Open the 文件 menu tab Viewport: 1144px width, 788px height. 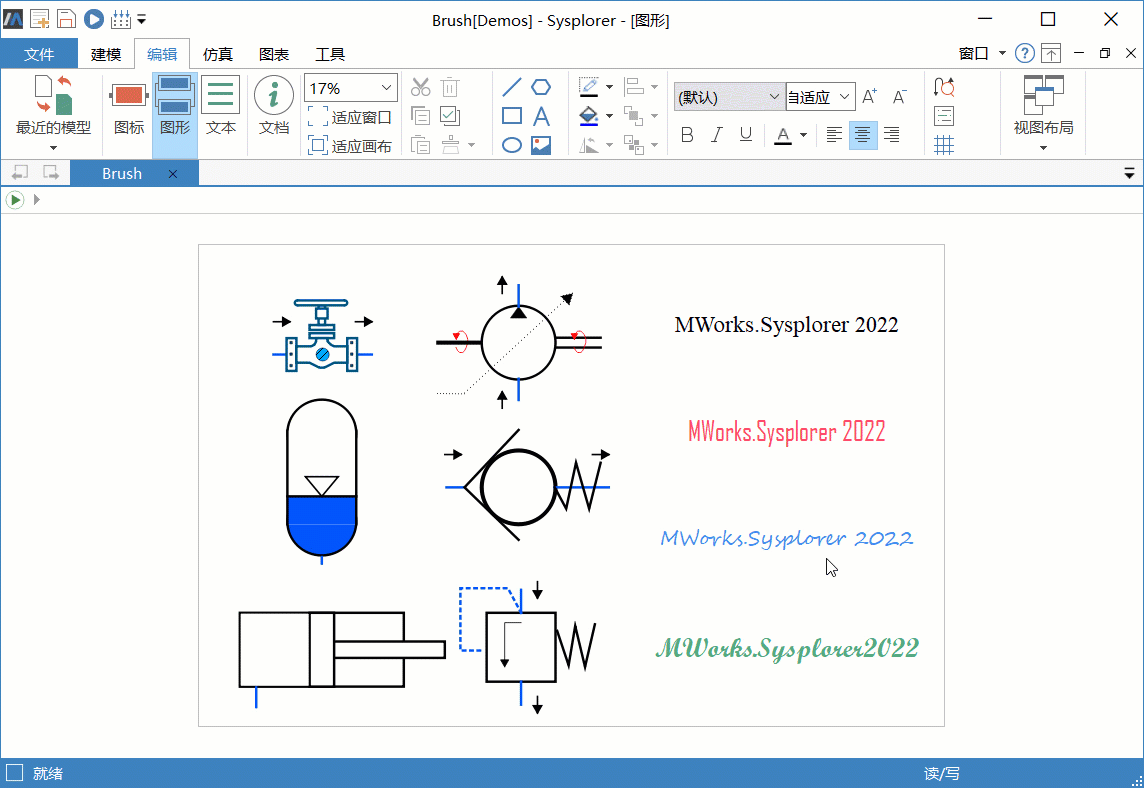pyautogui.click(x=39, y=54)
